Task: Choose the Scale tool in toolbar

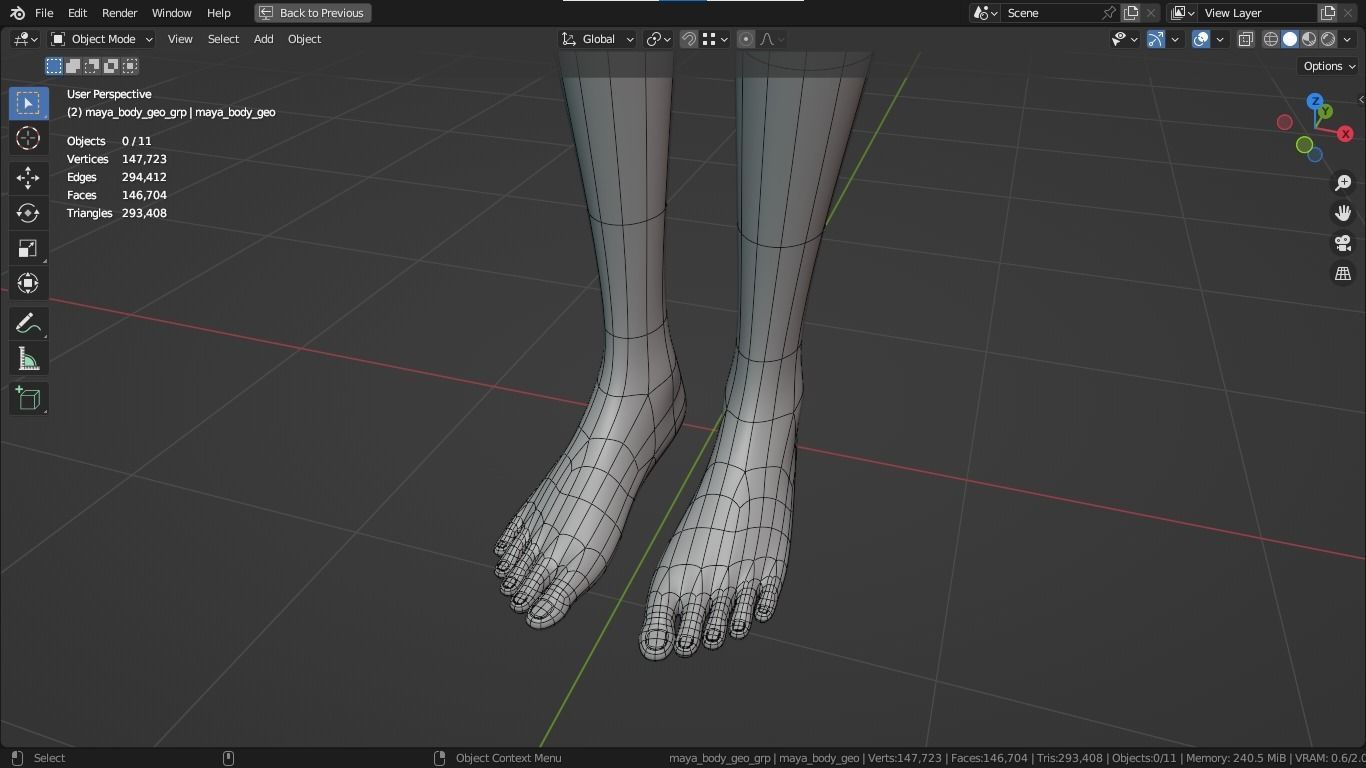Action: click(x=28, y=248)
